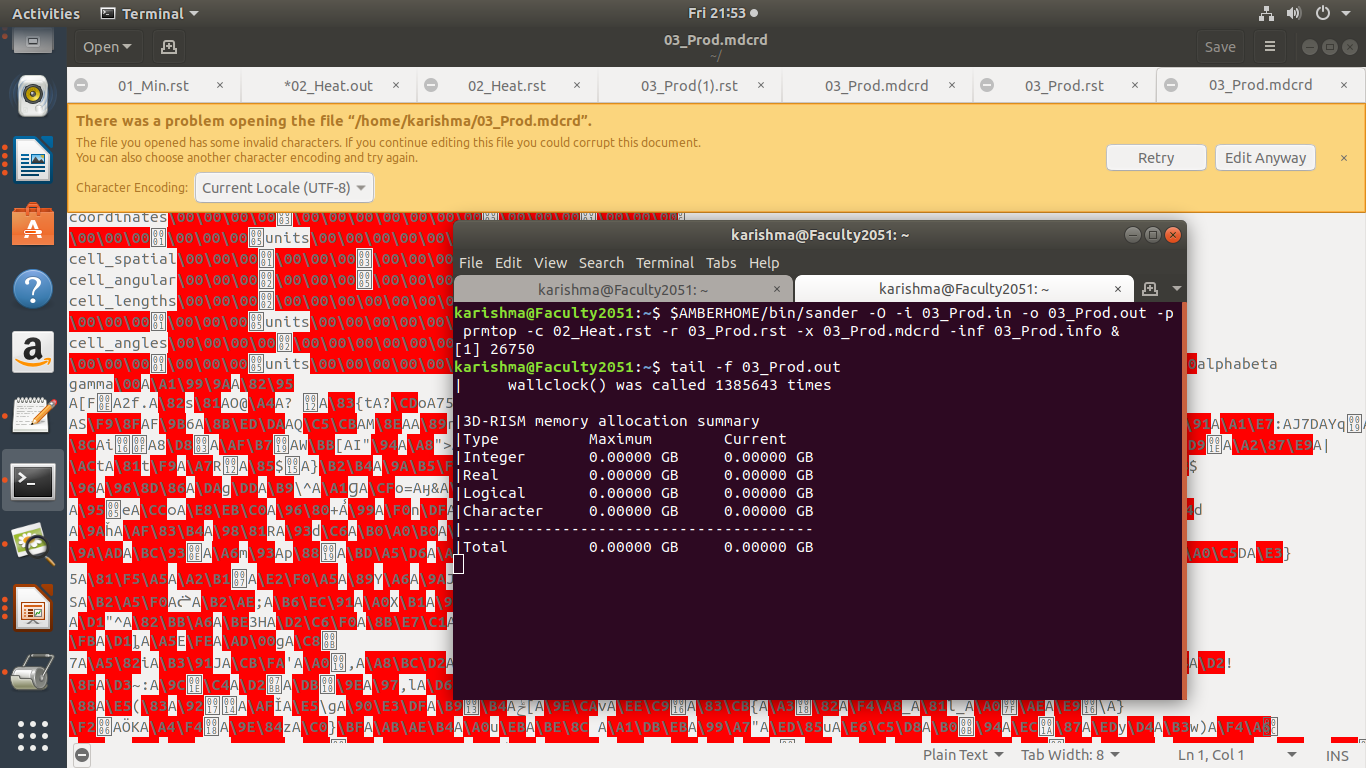The height and width of the screenshot is (768, 1366).
Task: Close the 01_Min.rst tab
Action: pos(220,86)
